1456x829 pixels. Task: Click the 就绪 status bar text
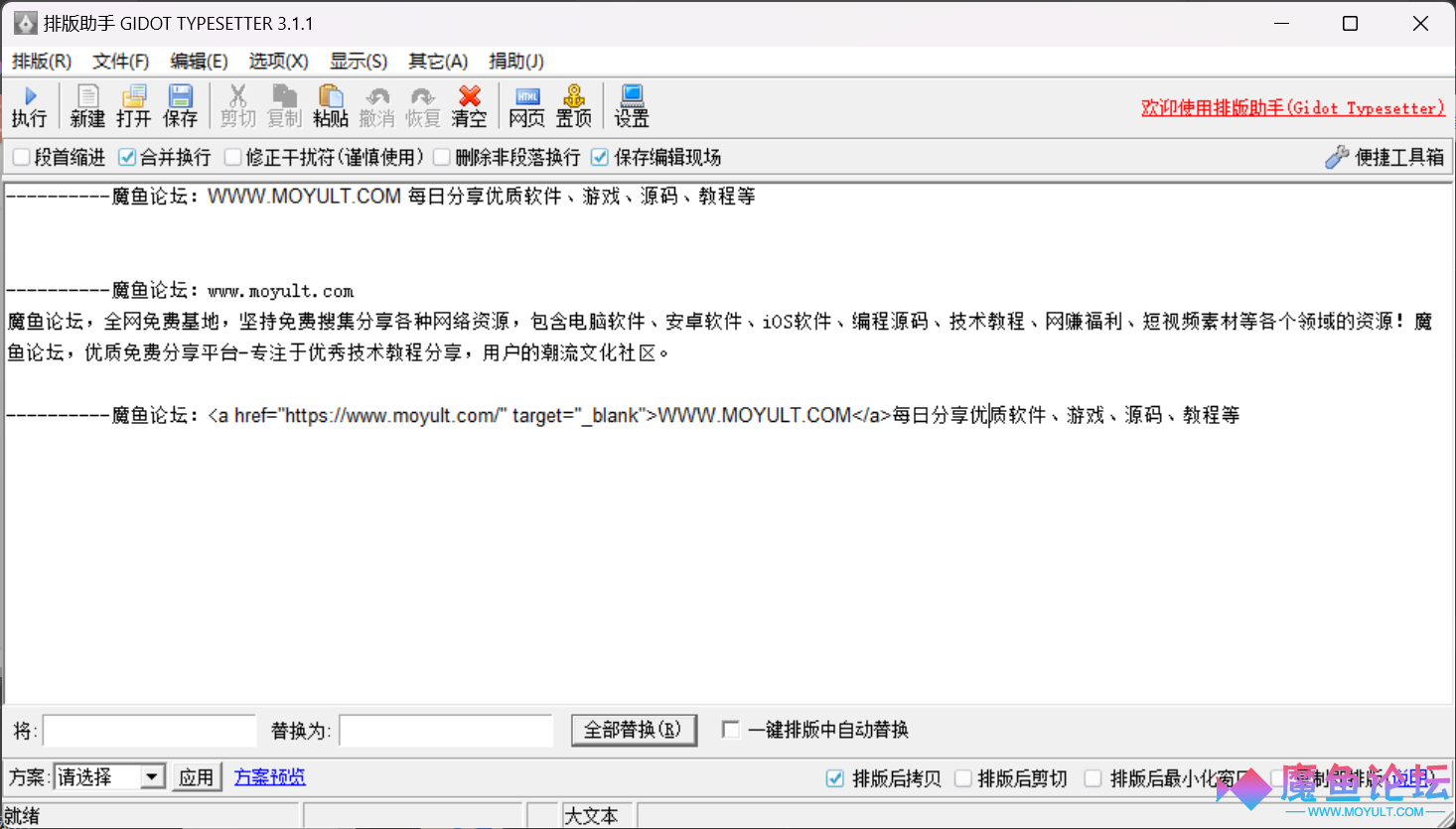coord(22,816)
